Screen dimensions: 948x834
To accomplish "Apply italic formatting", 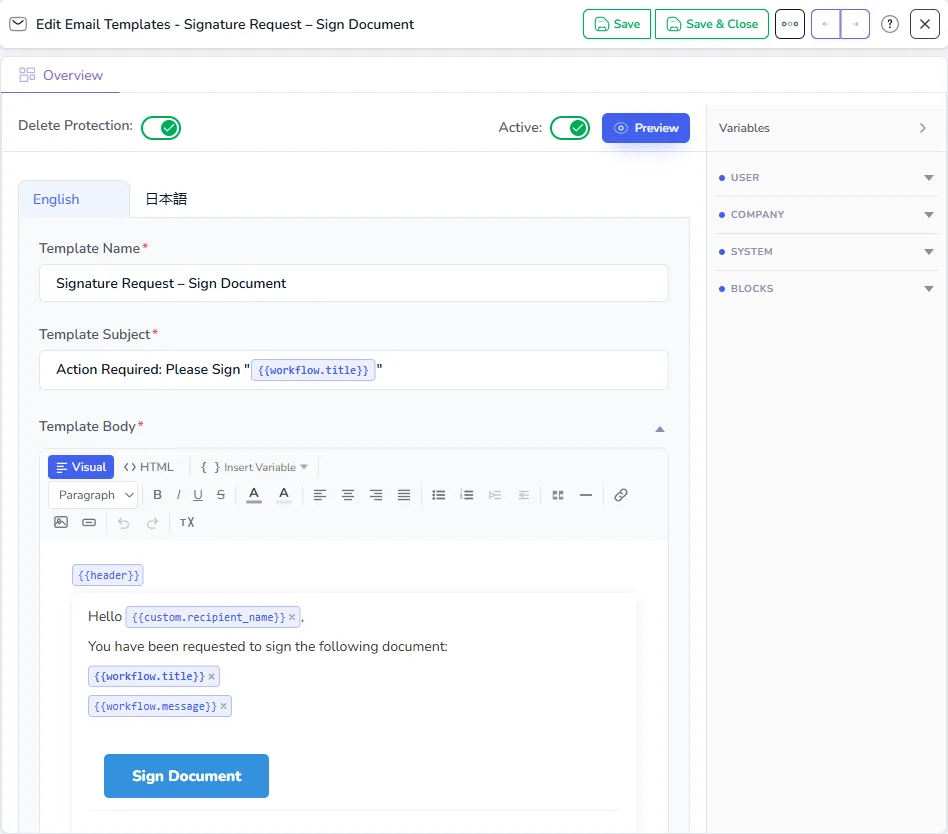I will [178, 495].
